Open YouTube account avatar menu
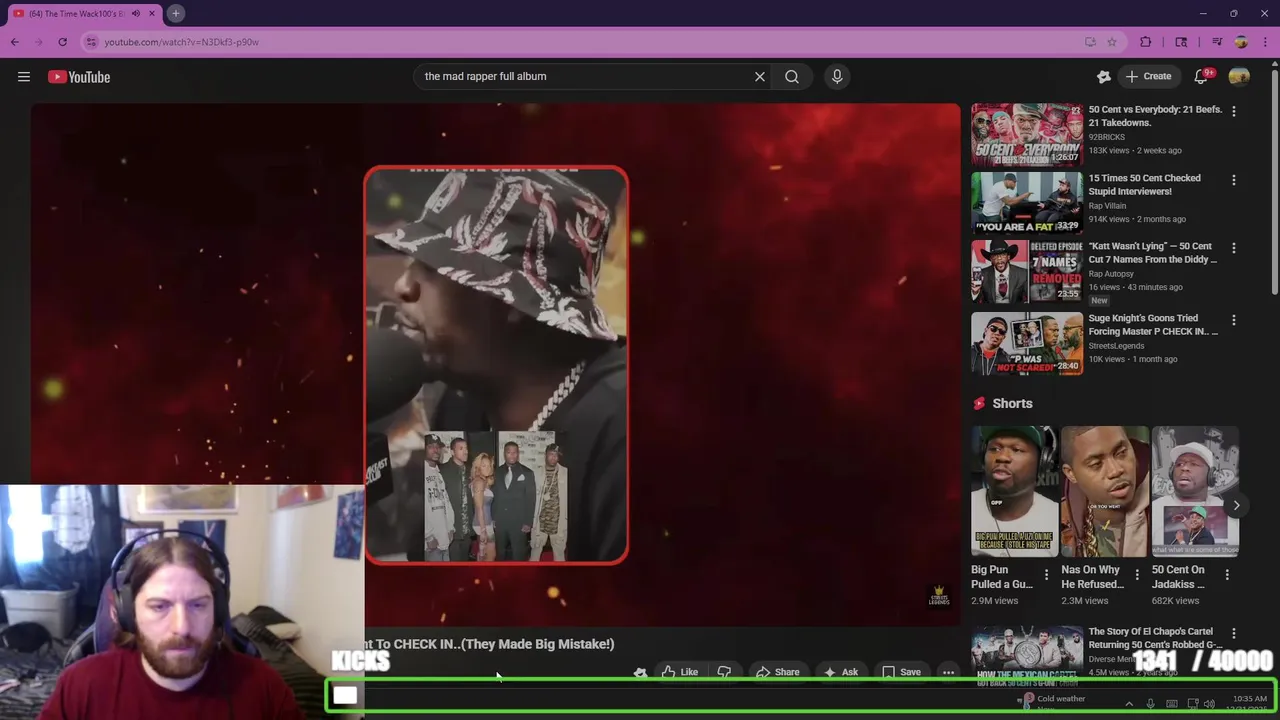 pos(1239,76)
